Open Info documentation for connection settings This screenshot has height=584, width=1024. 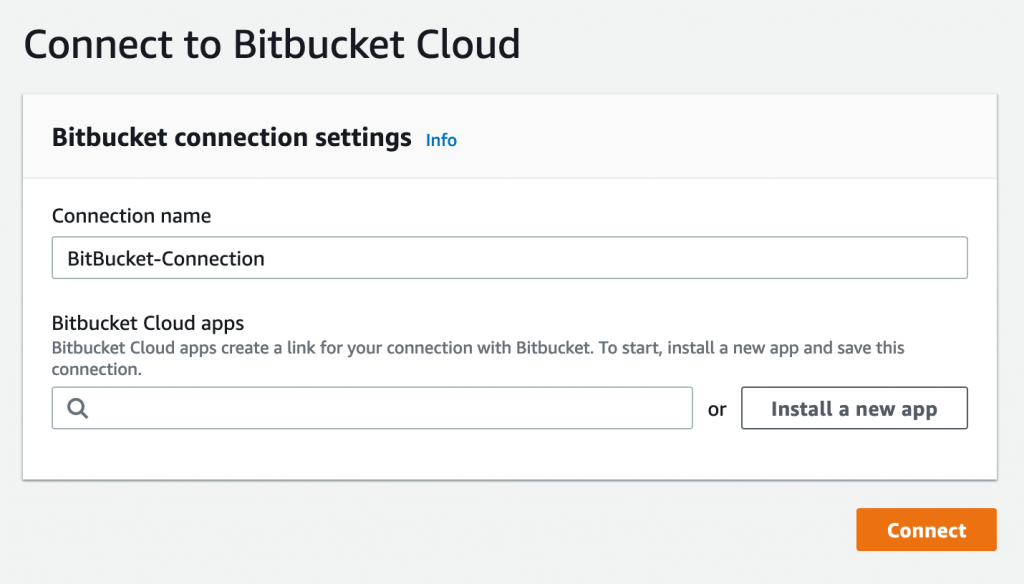(x=441, y=140)
